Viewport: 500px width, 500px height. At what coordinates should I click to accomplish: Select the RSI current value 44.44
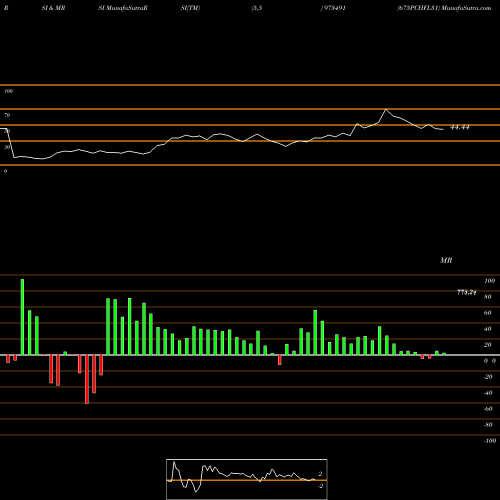pos(460,127)
